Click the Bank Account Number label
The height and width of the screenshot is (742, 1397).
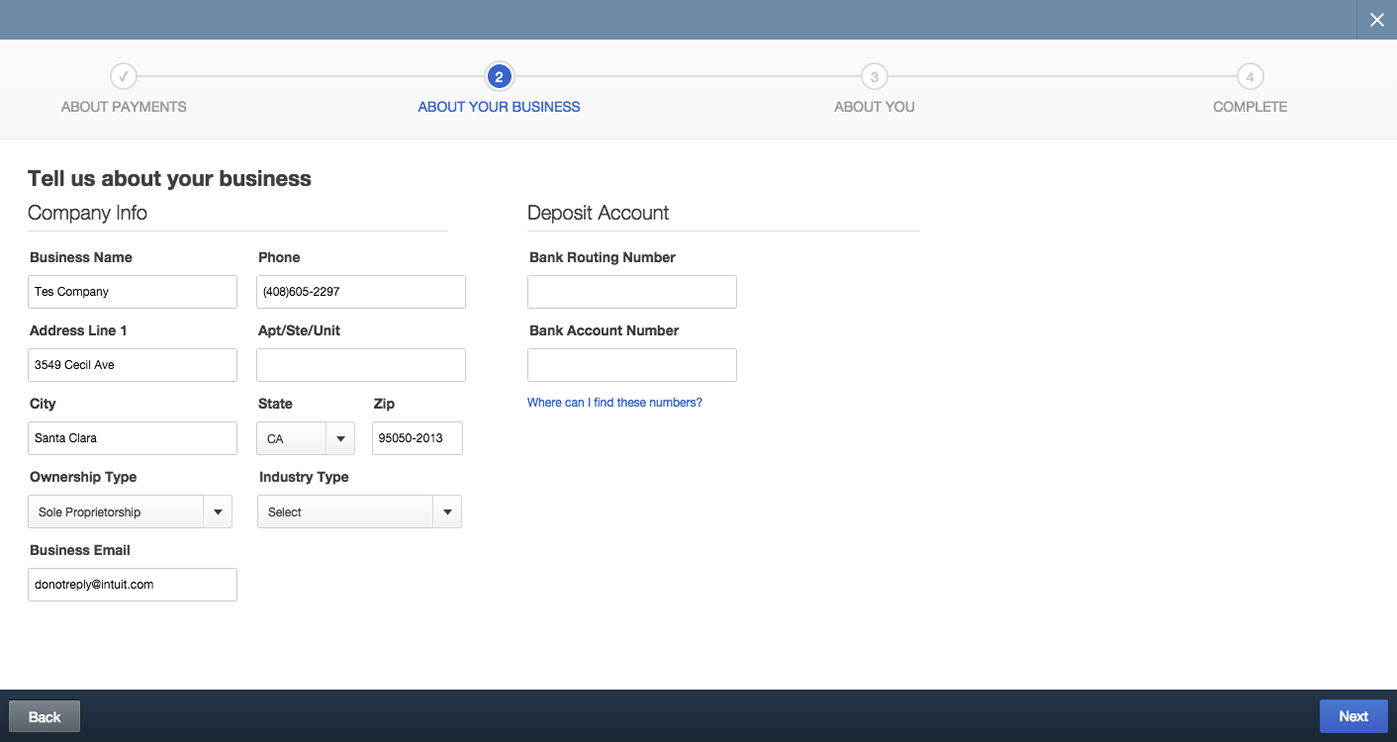[604, 331]
